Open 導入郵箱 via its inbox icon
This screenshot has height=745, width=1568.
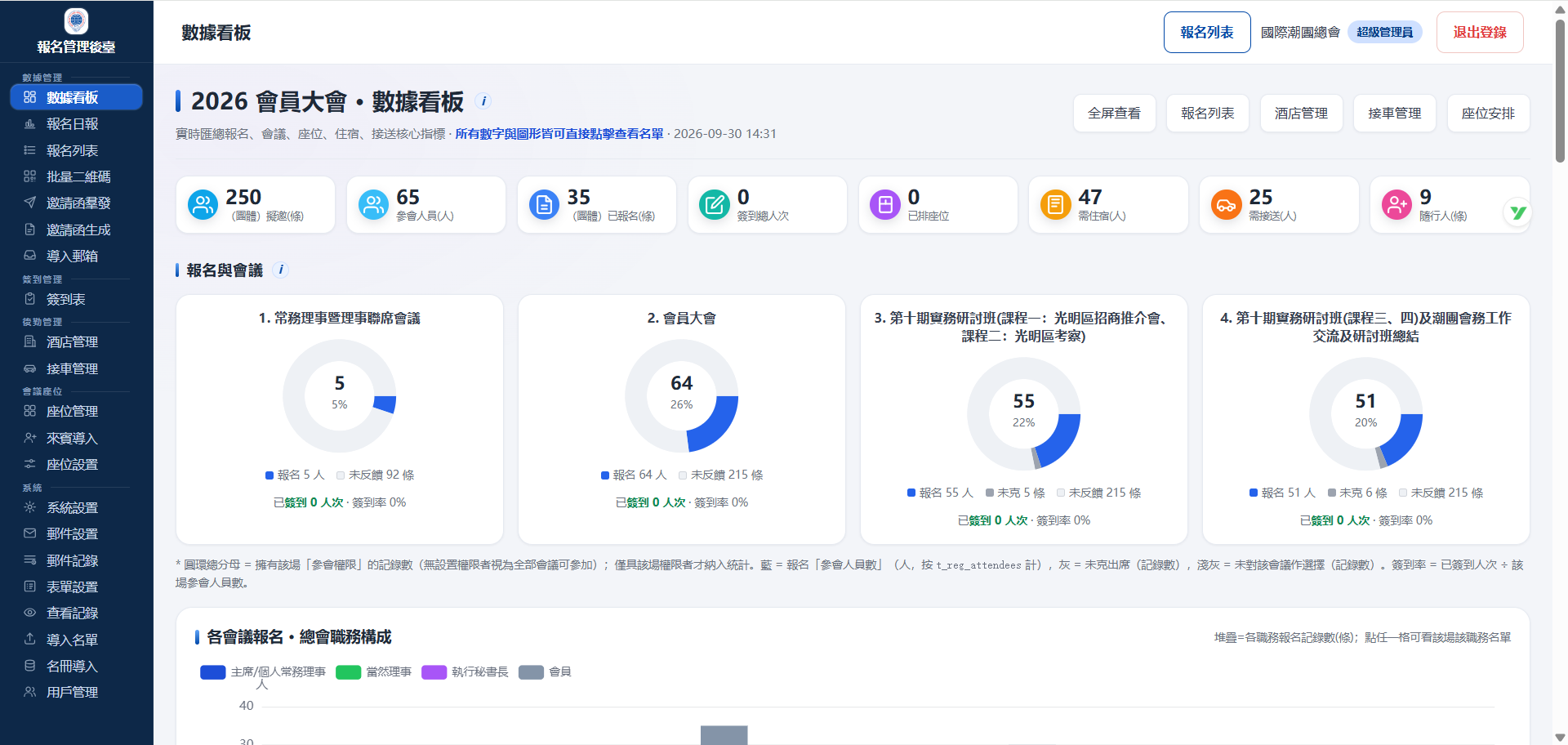click(30, 256)
